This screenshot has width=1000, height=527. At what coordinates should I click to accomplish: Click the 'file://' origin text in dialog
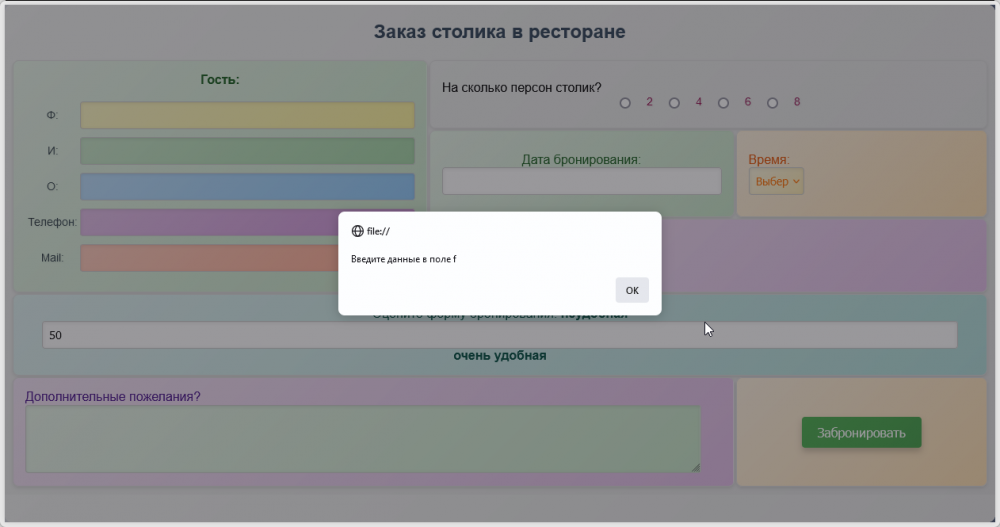378,231
